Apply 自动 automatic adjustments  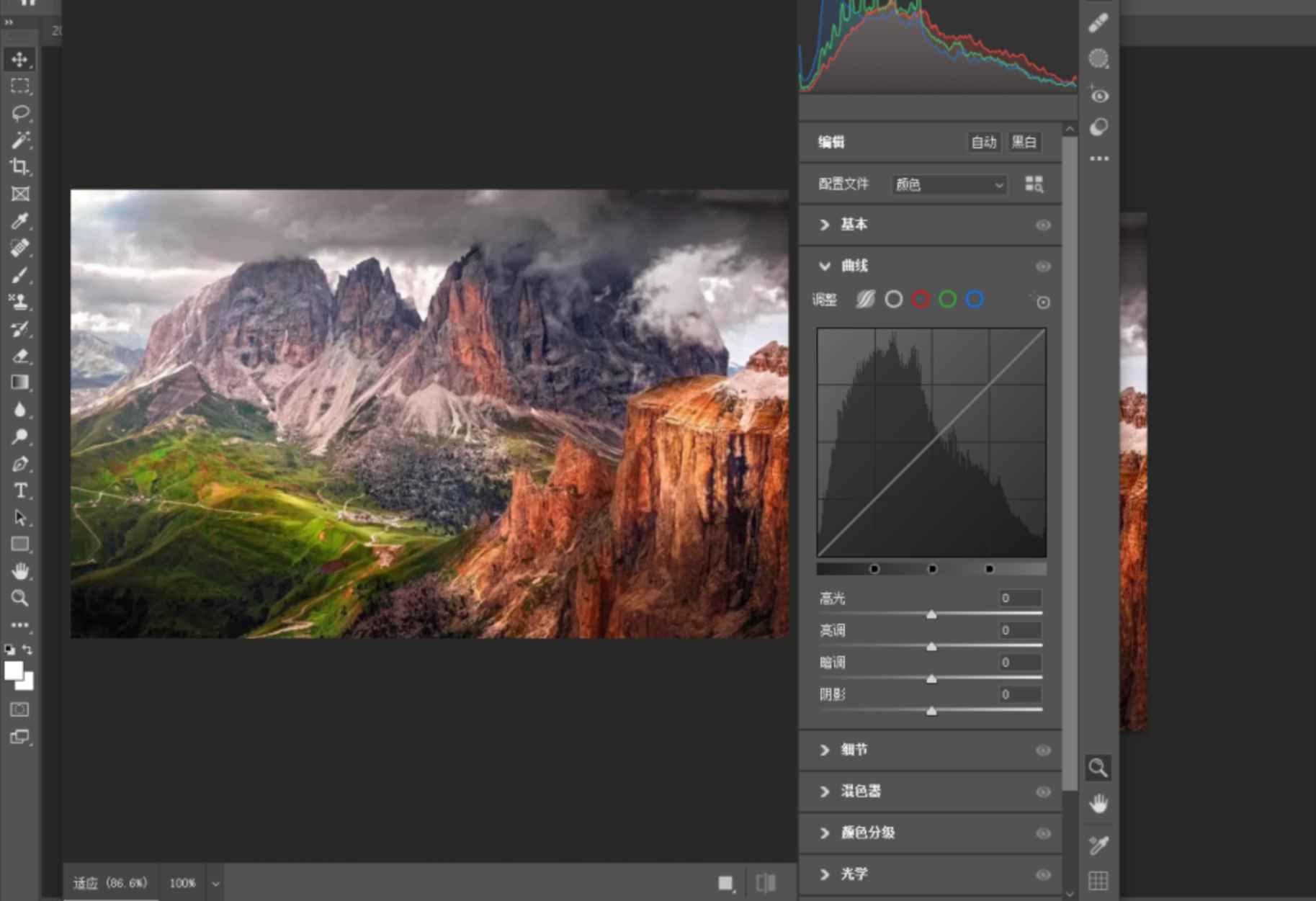click(983, 142)
